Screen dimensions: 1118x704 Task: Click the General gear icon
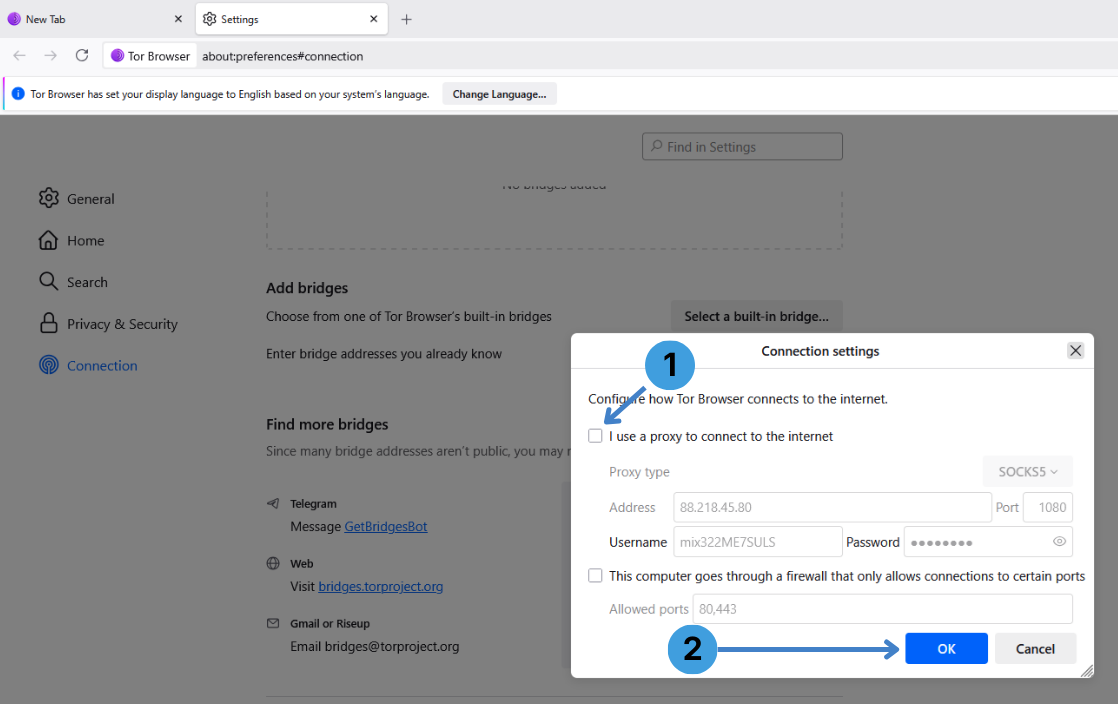click(48, 198)
